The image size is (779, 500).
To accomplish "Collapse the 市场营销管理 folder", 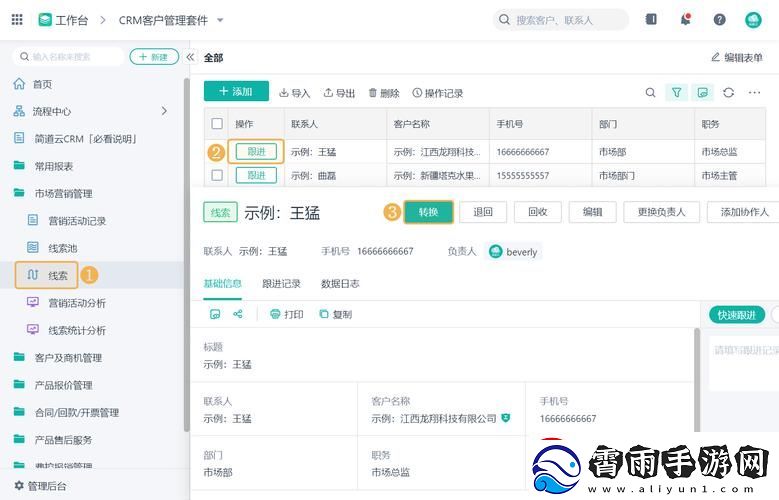I will coord(63,193).
